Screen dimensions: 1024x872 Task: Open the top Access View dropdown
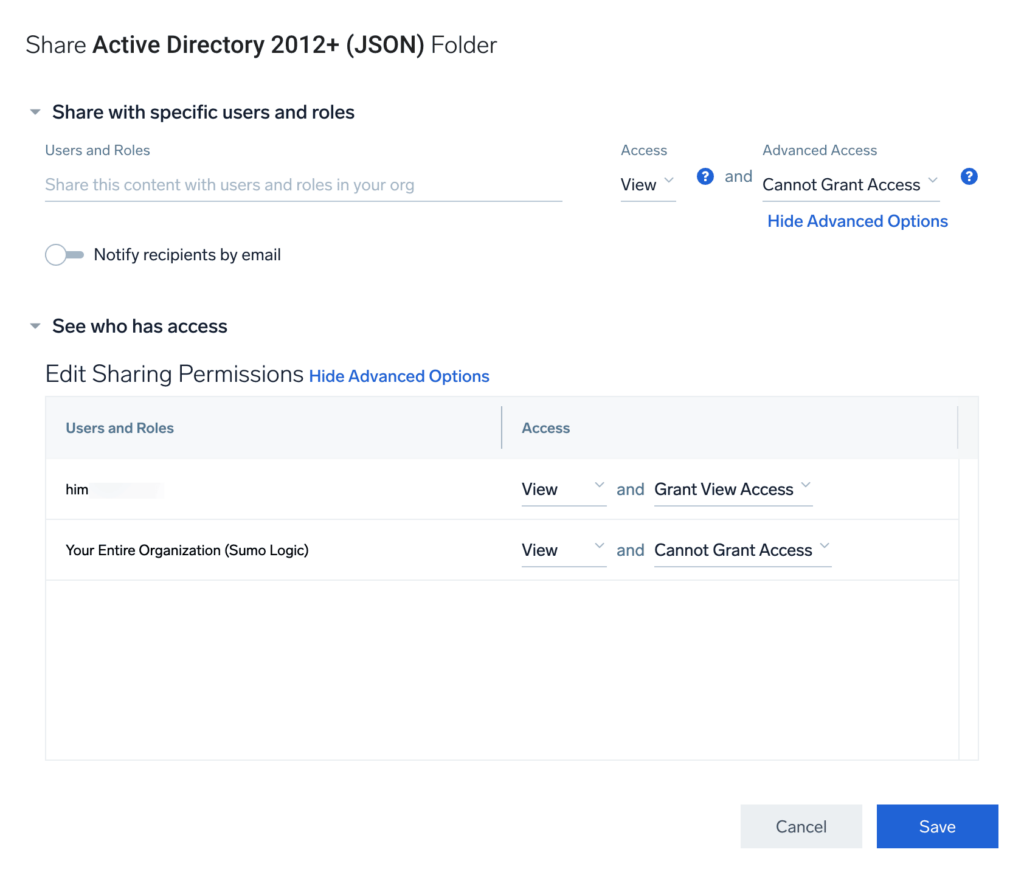point(646,184)
